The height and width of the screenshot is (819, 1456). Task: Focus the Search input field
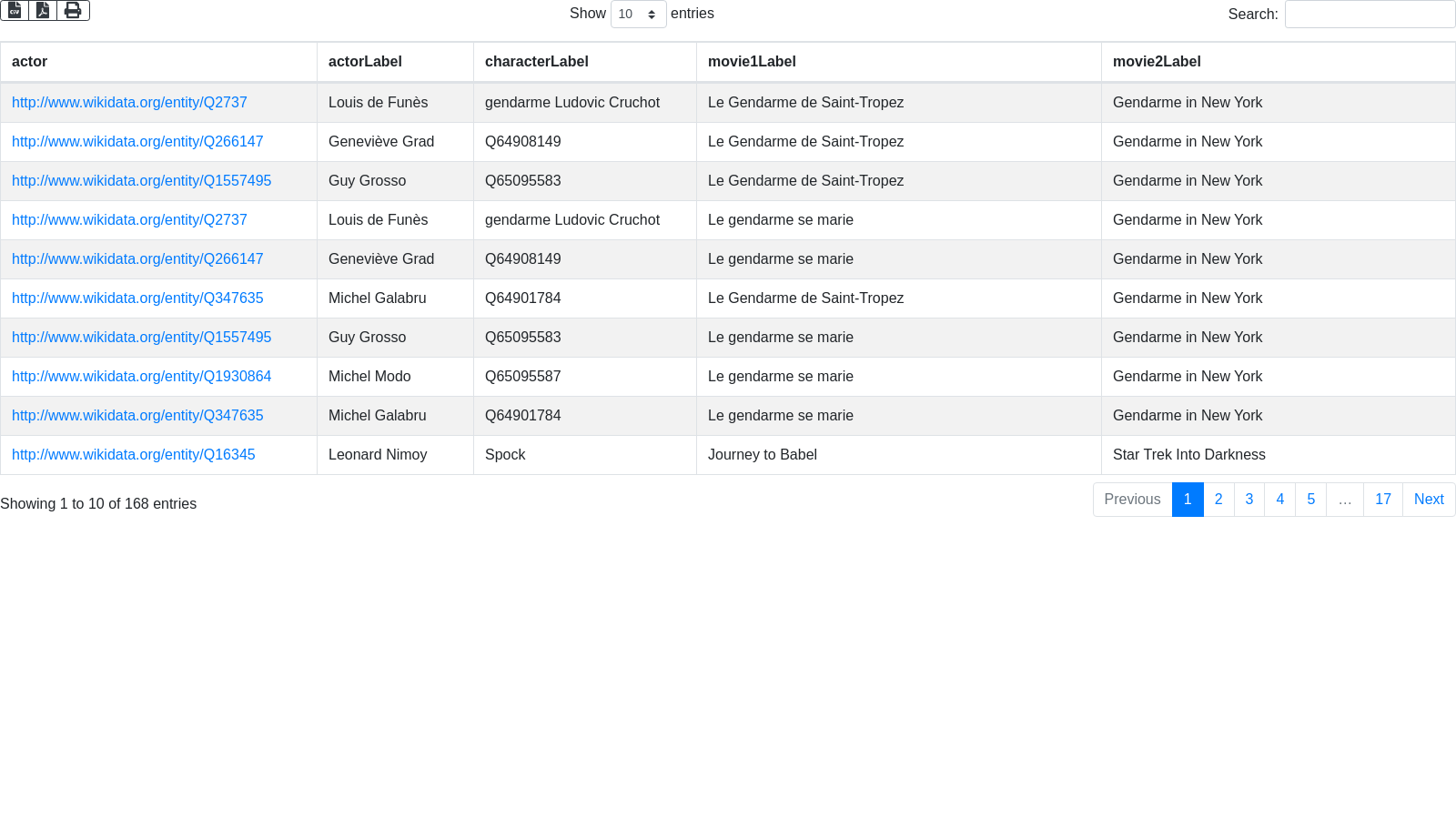point(1370,14)
